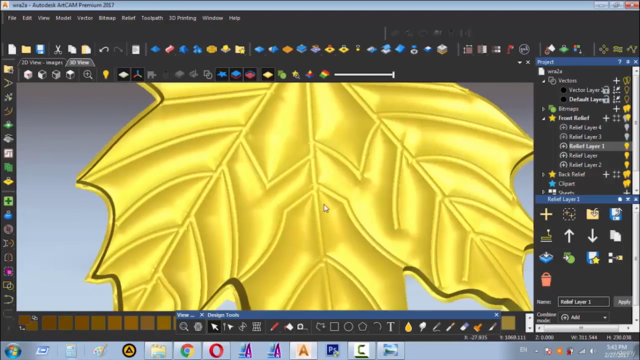This screenshot has height=360, width=640.
Task: Choose the Create Polyline tool
Action: [320, 327]
